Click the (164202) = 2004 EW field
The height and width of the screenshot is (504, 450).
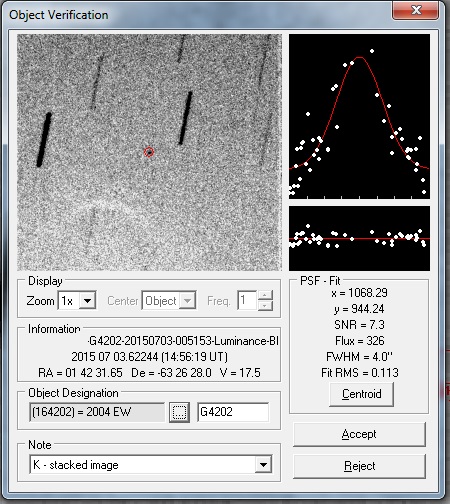click(97, 412)
